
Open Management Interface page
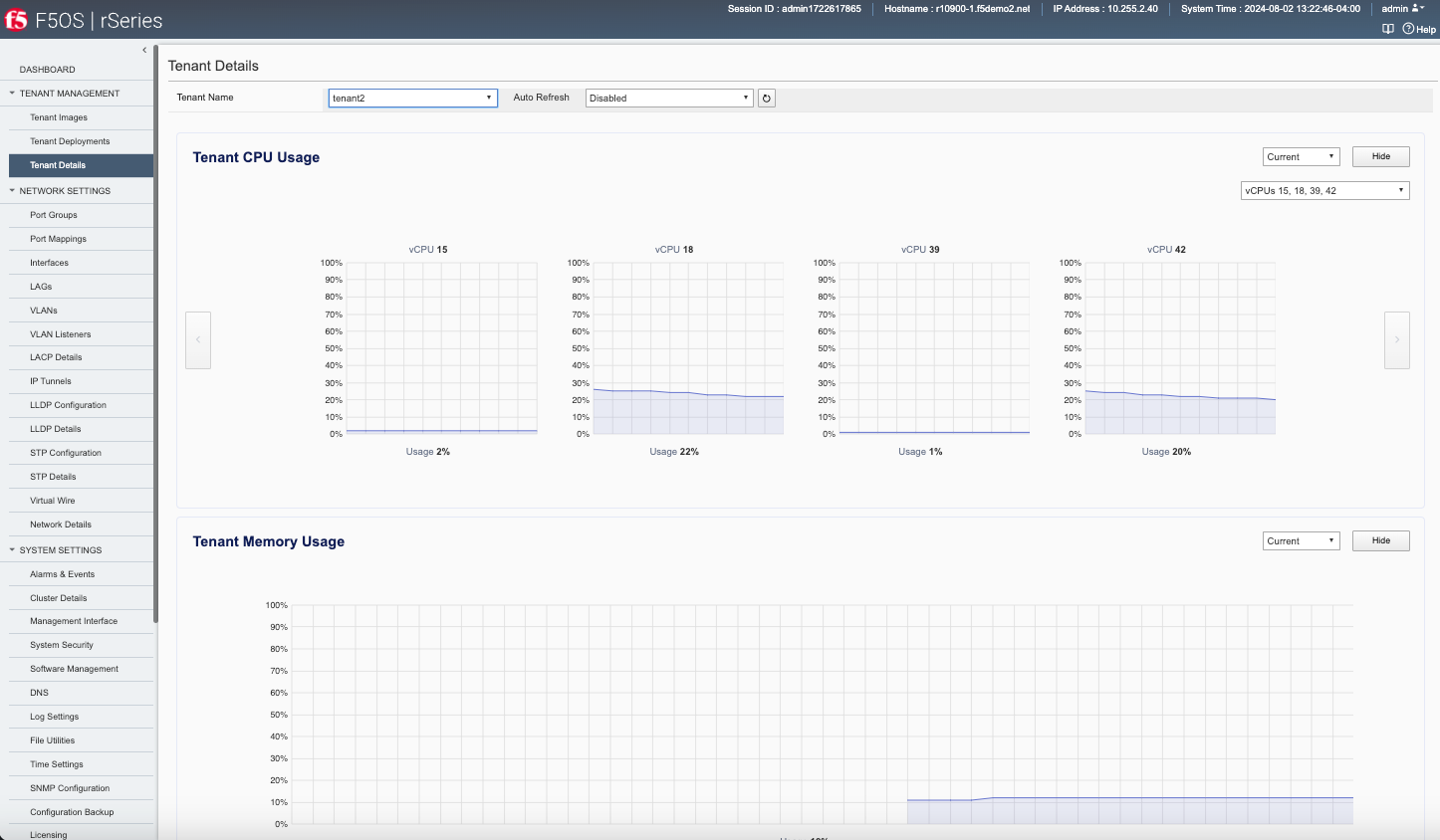(x=81, y=621)
